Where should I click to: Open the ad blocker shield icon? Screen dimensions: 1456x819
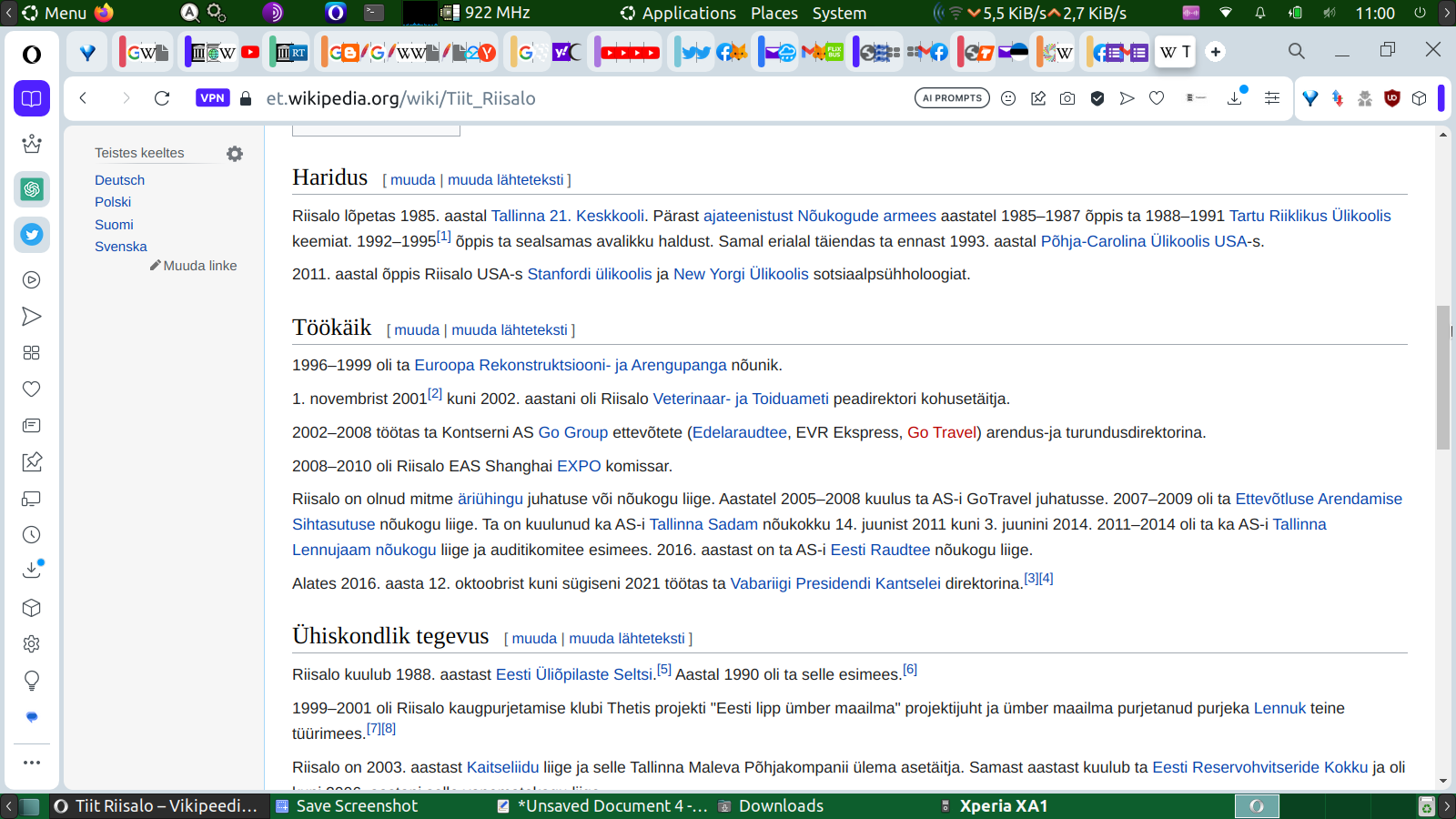pos(1097,98)
